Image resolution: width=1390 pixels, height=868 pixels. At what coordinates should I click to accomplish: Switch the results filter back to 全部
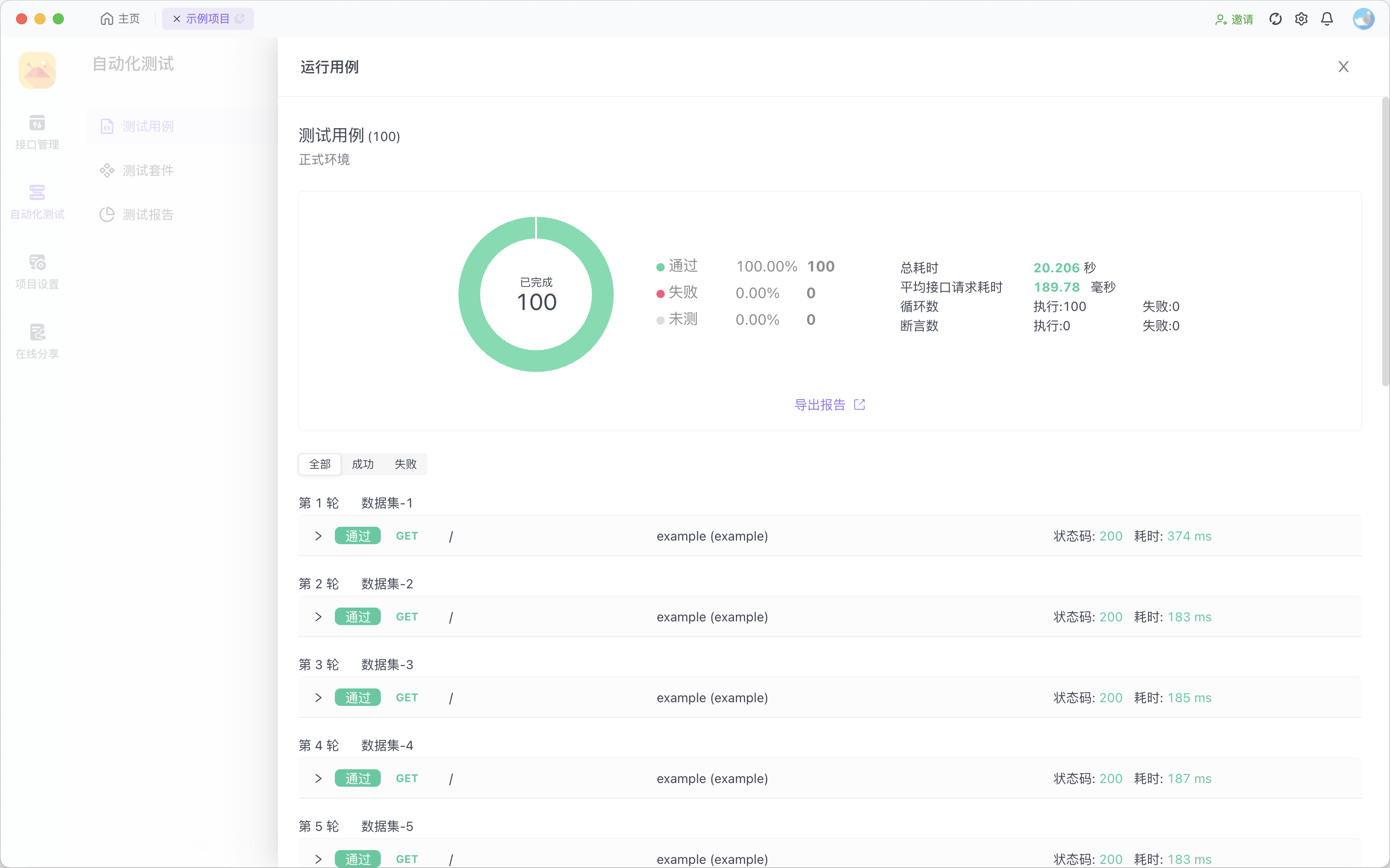pyautogui.click(x=319, y=464)
